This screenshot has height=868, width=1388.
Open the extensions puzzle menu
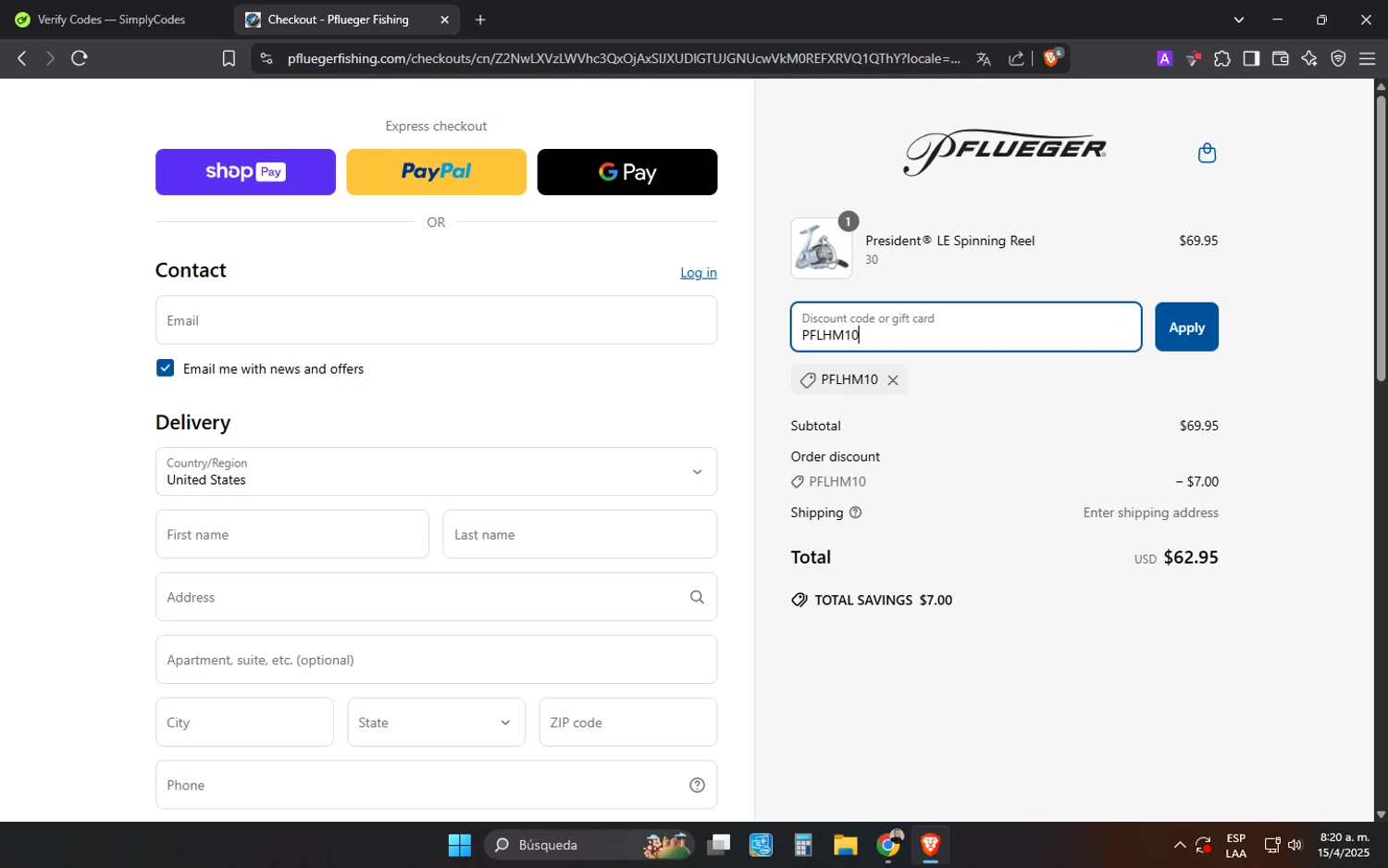(x=1222, y=58)
